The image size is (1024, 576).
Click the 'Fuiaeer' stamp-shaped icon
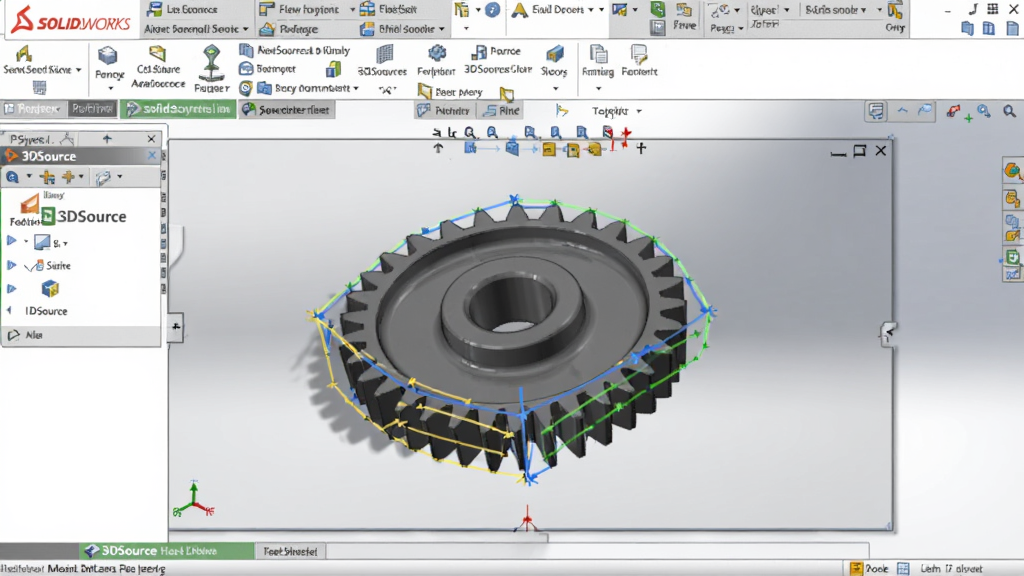[x=211, y=63]
